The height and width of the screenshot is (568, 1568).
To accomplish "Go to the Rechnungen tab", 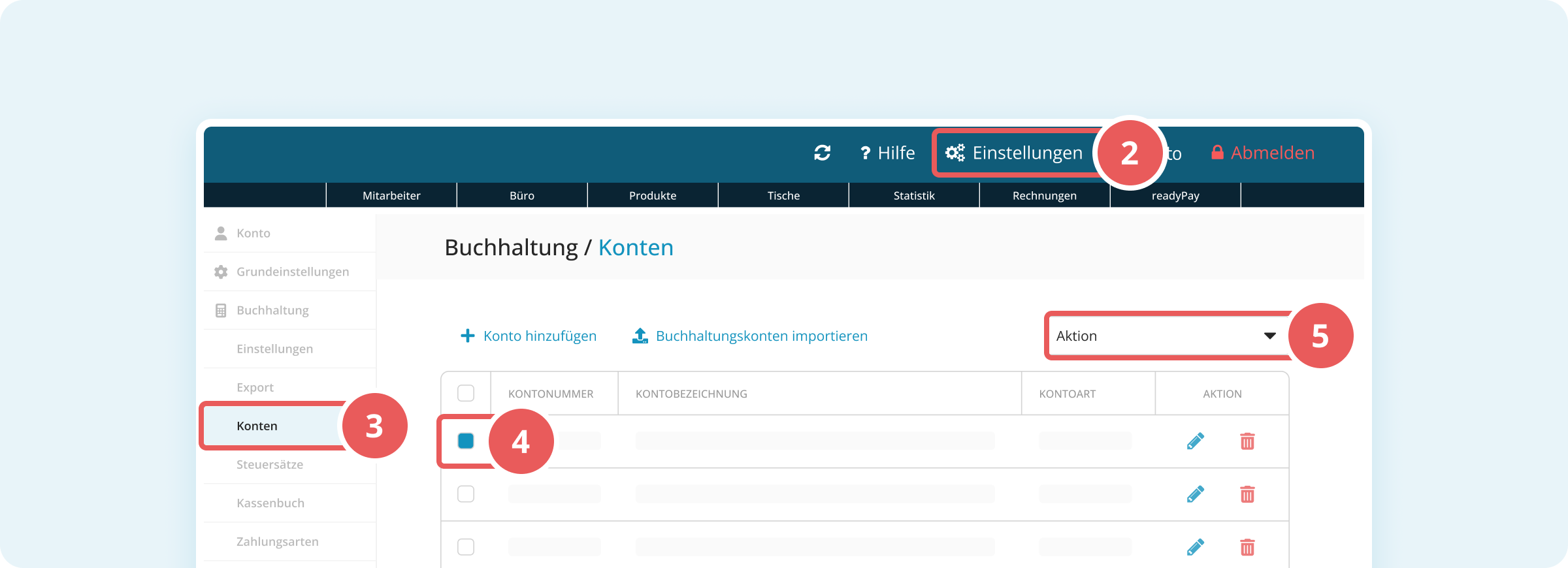I will pos(1045,195).
